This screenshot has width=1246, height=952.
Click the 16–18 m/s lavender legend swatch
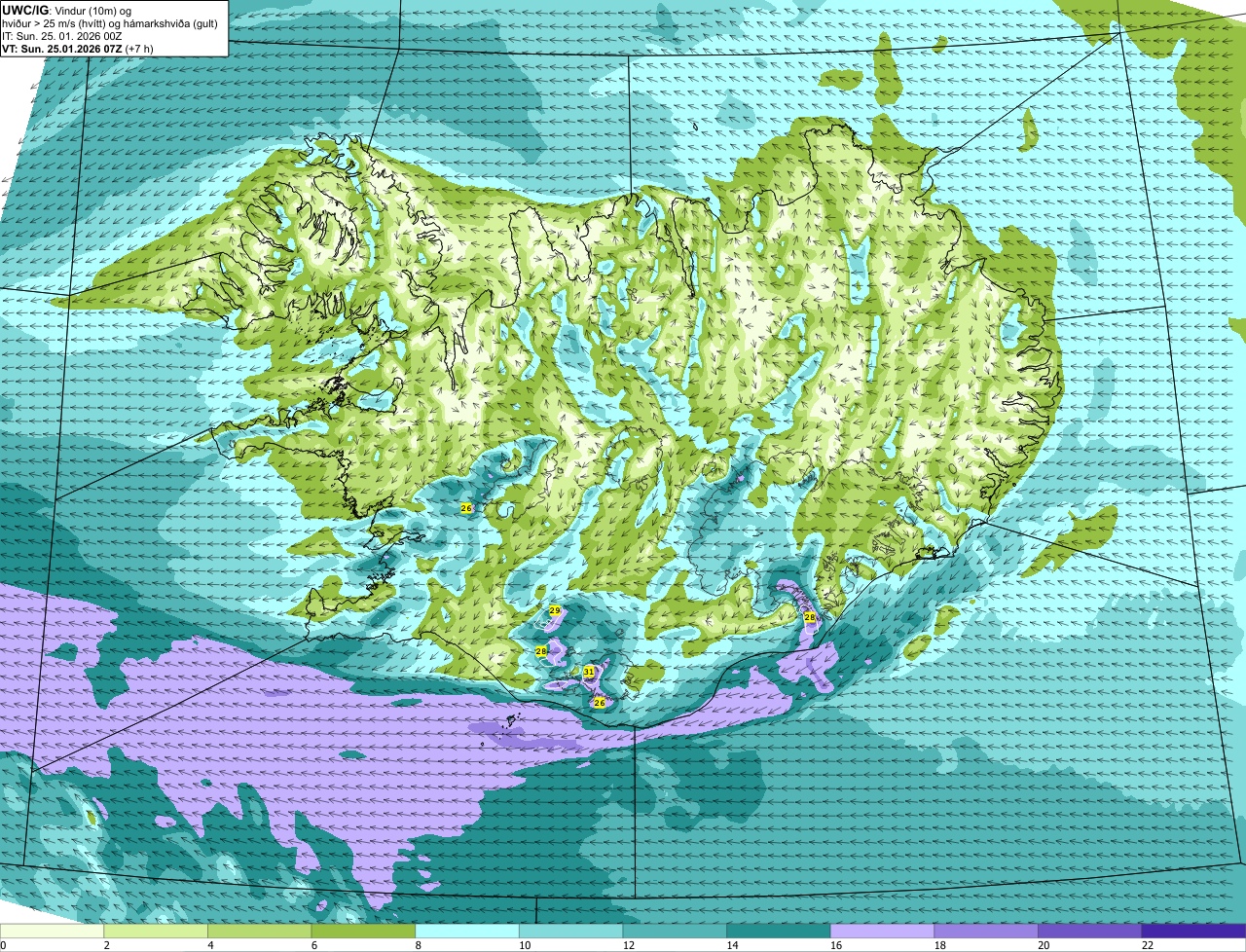point(882,931)
